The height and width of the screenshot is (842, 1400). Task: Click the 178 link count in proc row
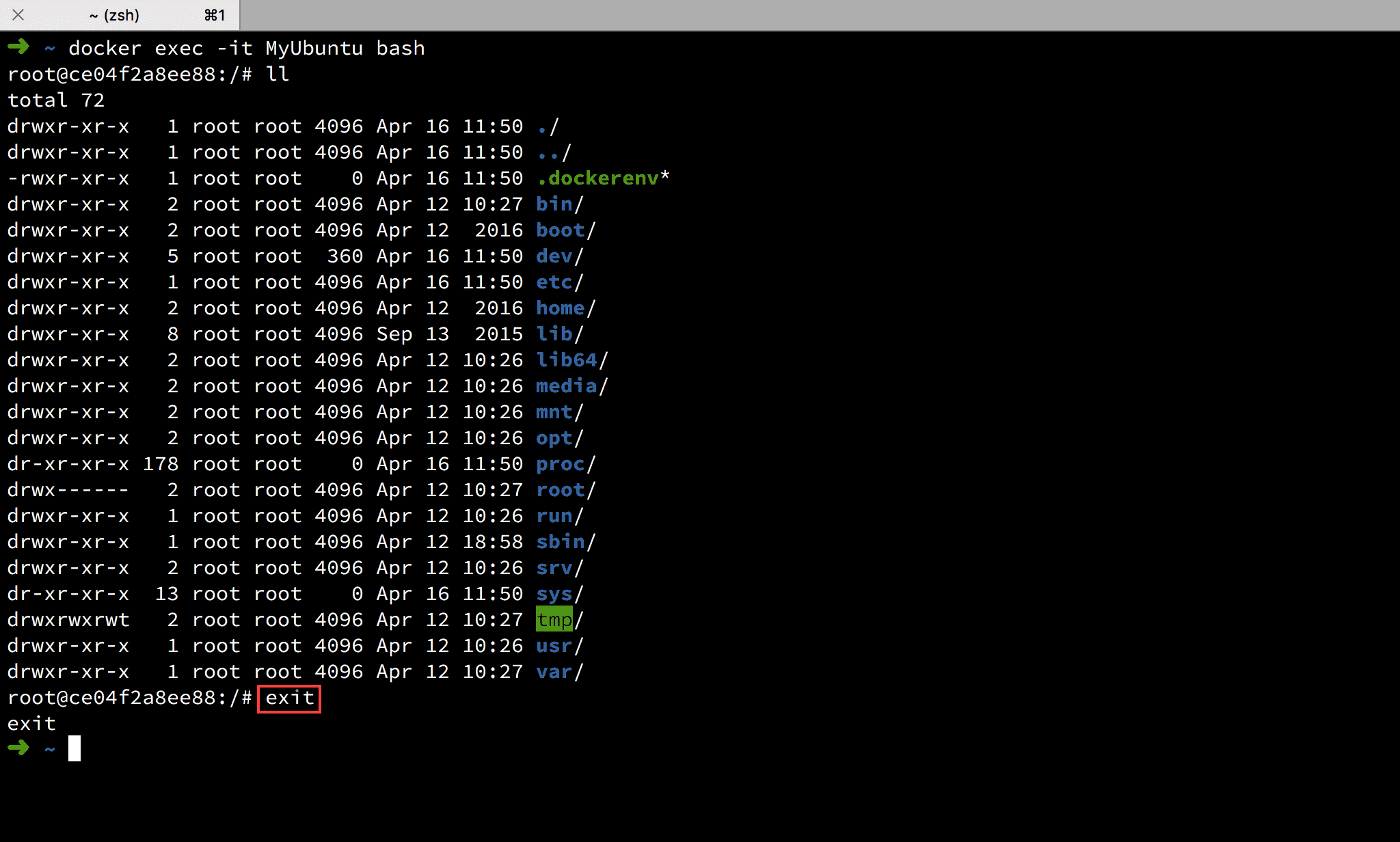(x=161, y=464)
